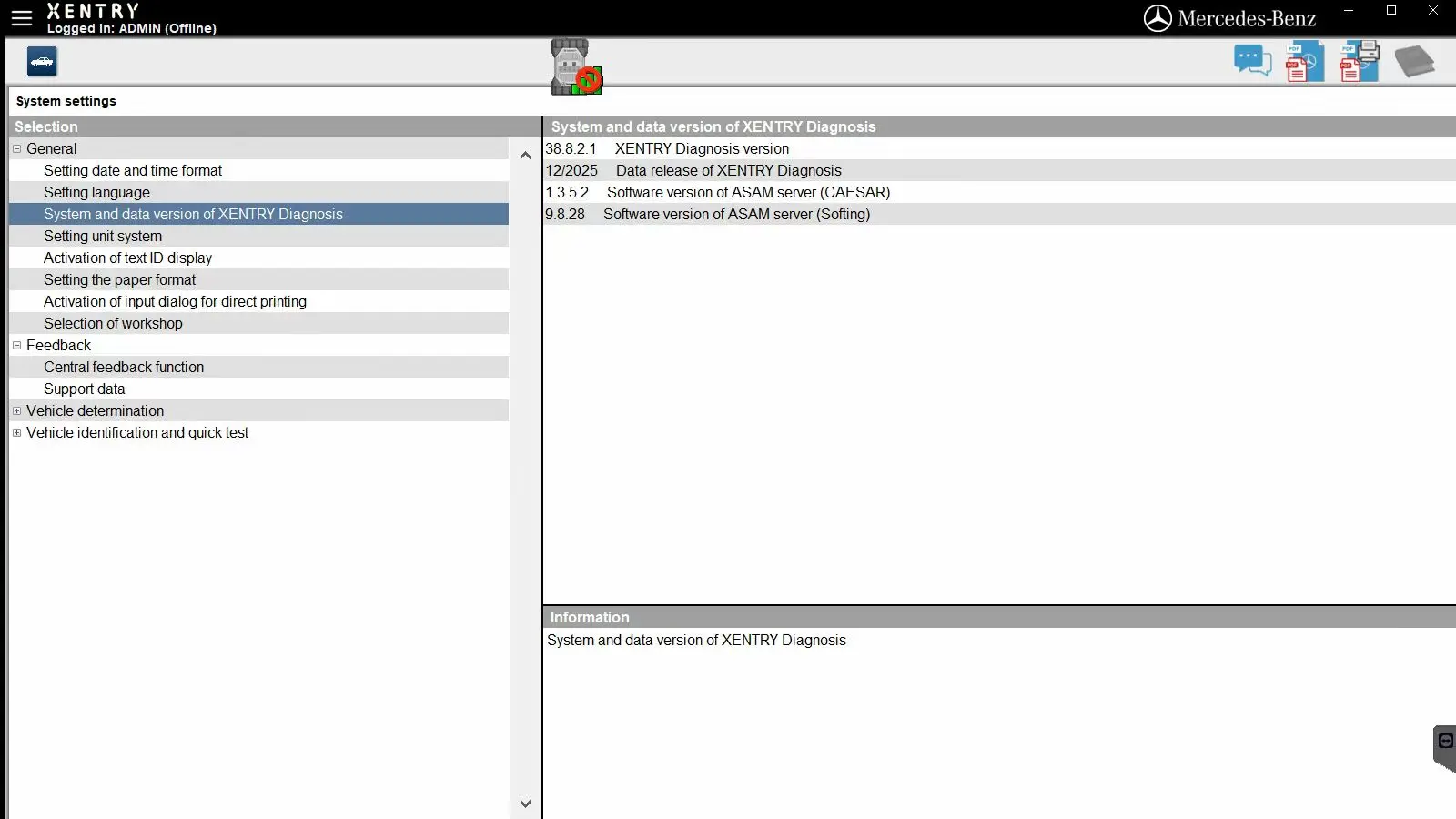Collapse the General tree node
The image size is (1456, 819).
click(16, 149)
